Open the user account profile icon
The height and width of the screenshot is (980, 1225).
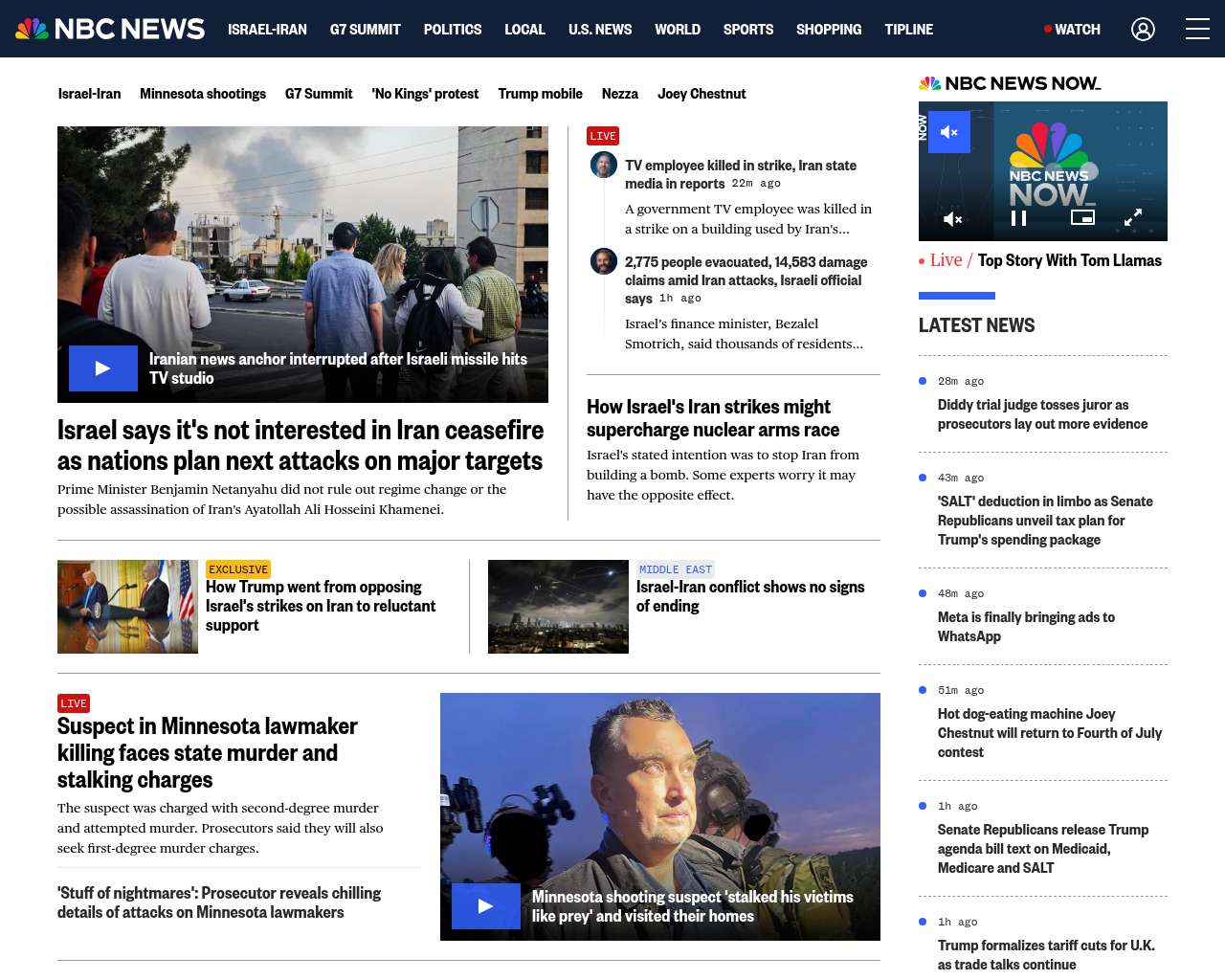click(x=1143, y=30)
